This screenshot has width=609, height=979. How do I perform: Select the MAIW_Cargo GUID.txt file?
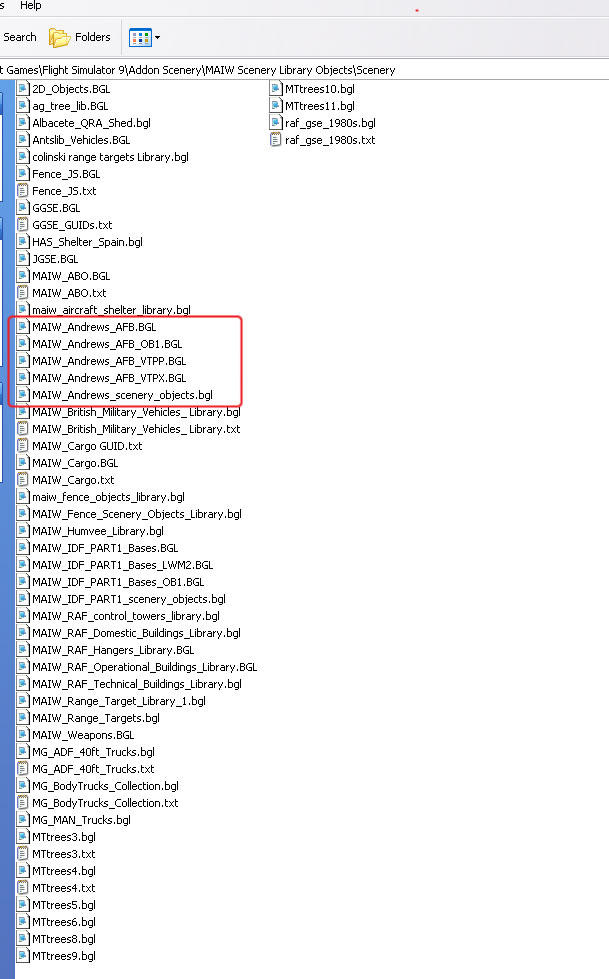click(87, 446)
